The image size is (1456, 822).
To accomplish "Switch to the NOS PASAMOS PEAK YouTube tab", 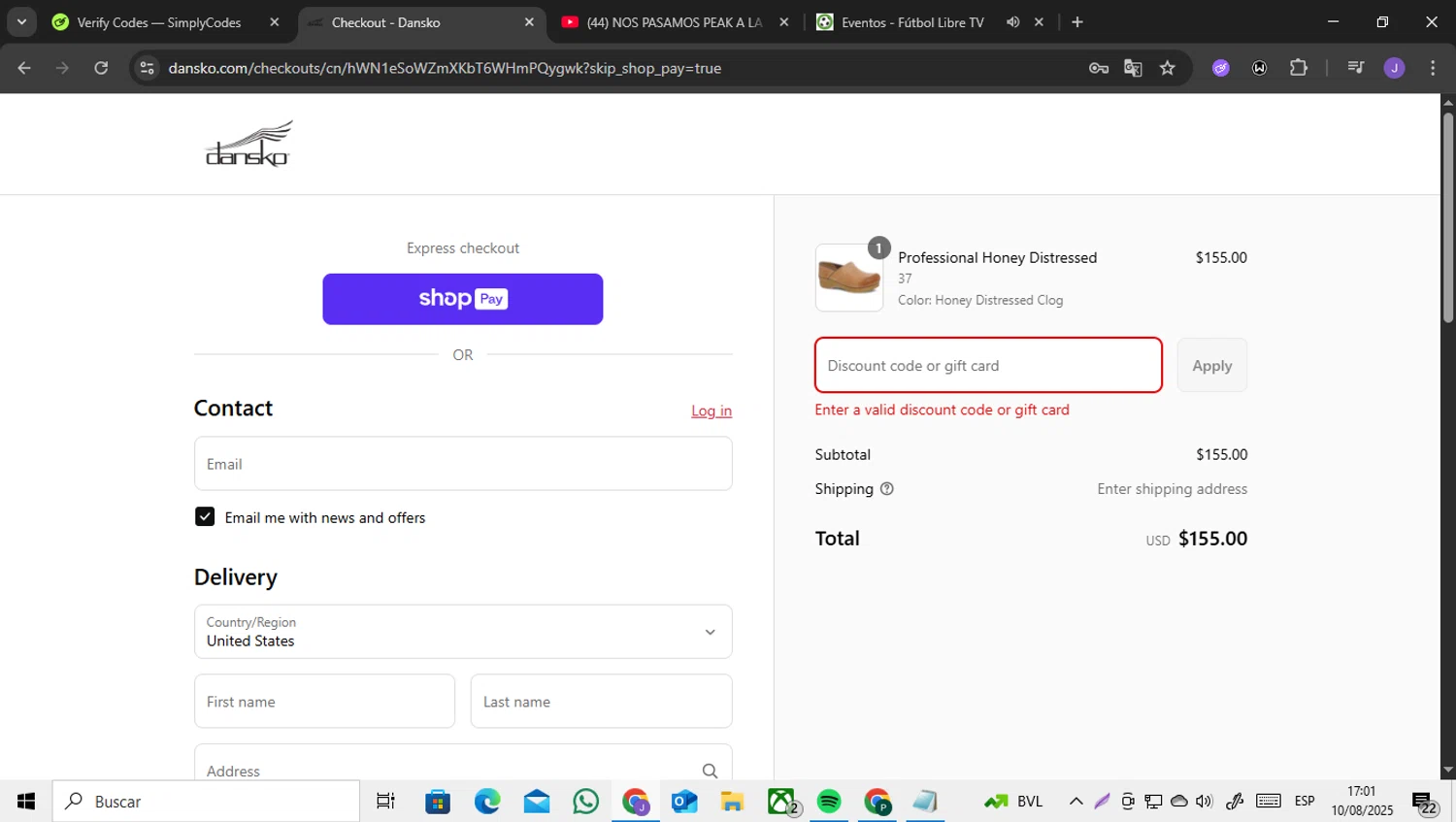I will click(676, 22).
